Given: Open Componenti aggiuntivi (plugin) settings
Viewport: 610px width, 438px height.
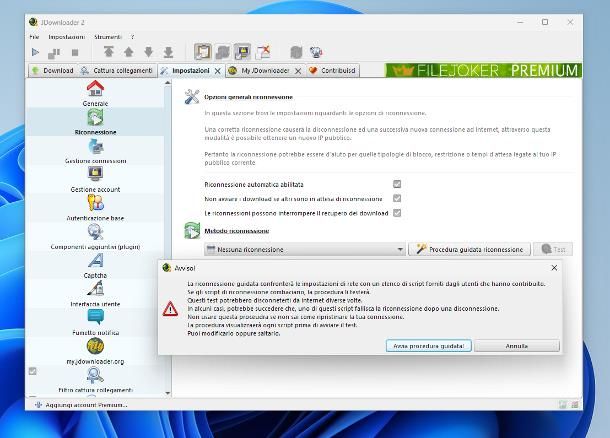Looking at the screenshot, I should pos(95,237).
